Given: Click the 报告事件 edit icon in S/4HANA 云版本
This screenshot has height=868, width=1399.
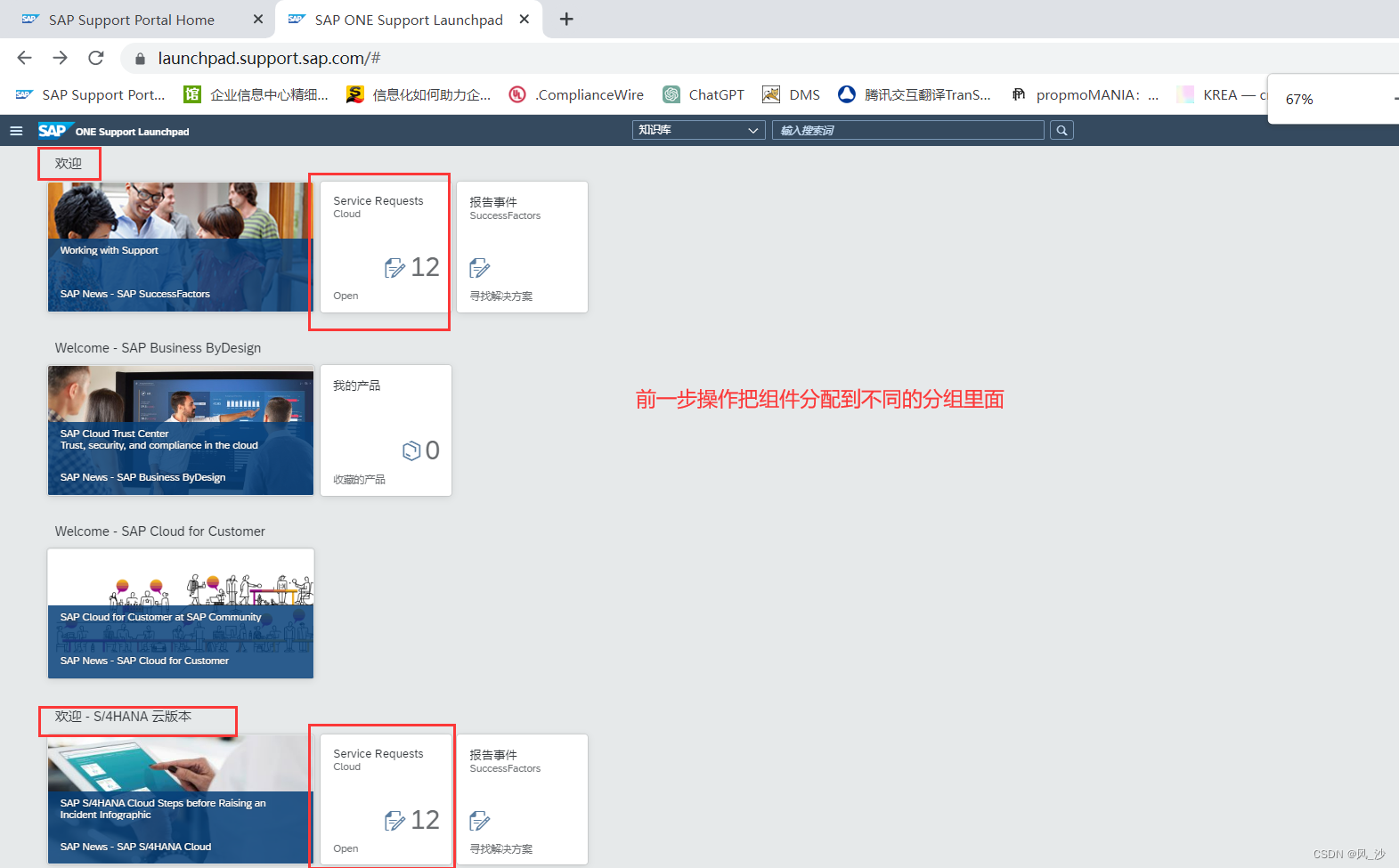Looking at the screenshot, I should pos(479,821).
